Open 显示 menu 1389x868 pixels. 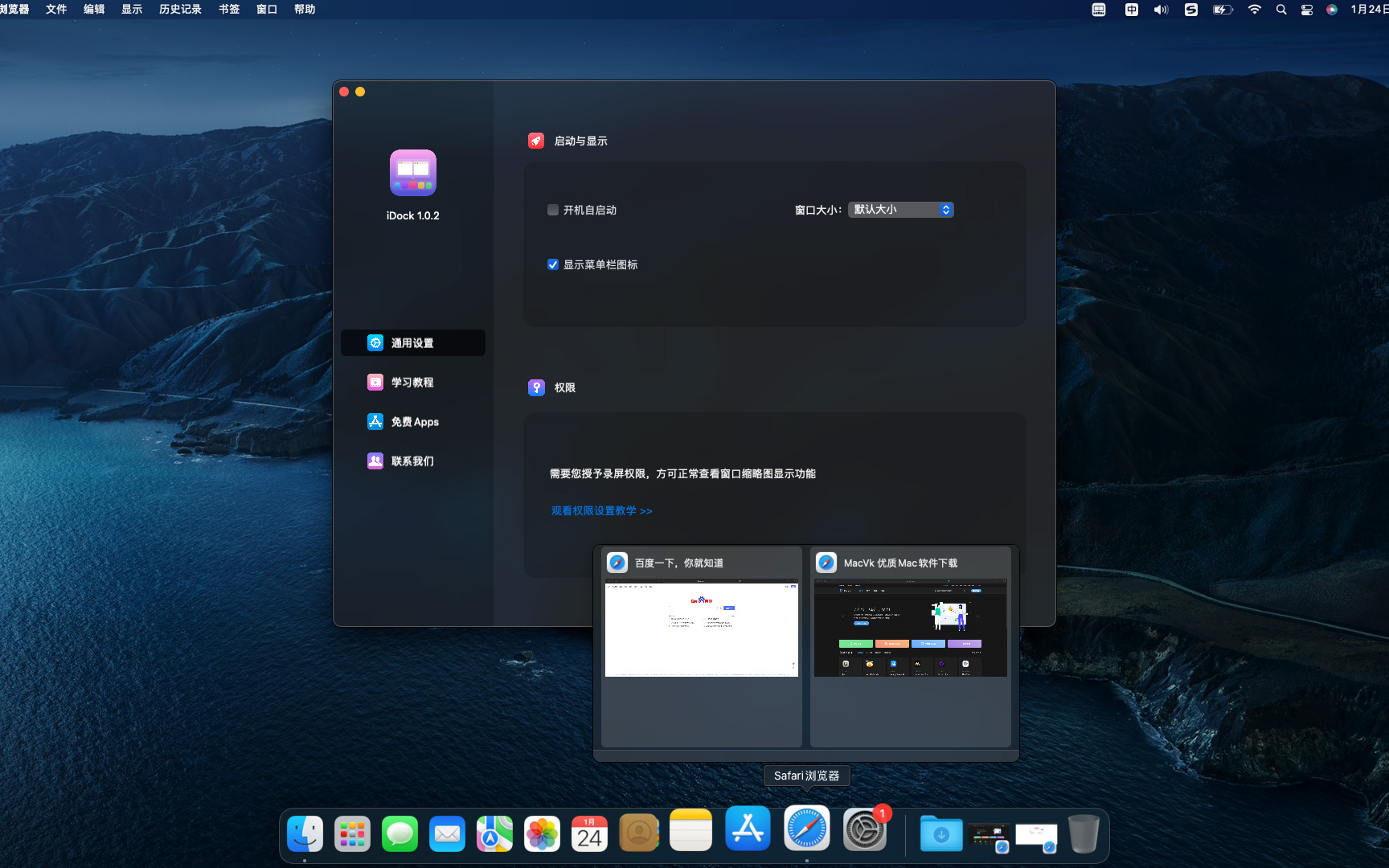pos(132,10)
